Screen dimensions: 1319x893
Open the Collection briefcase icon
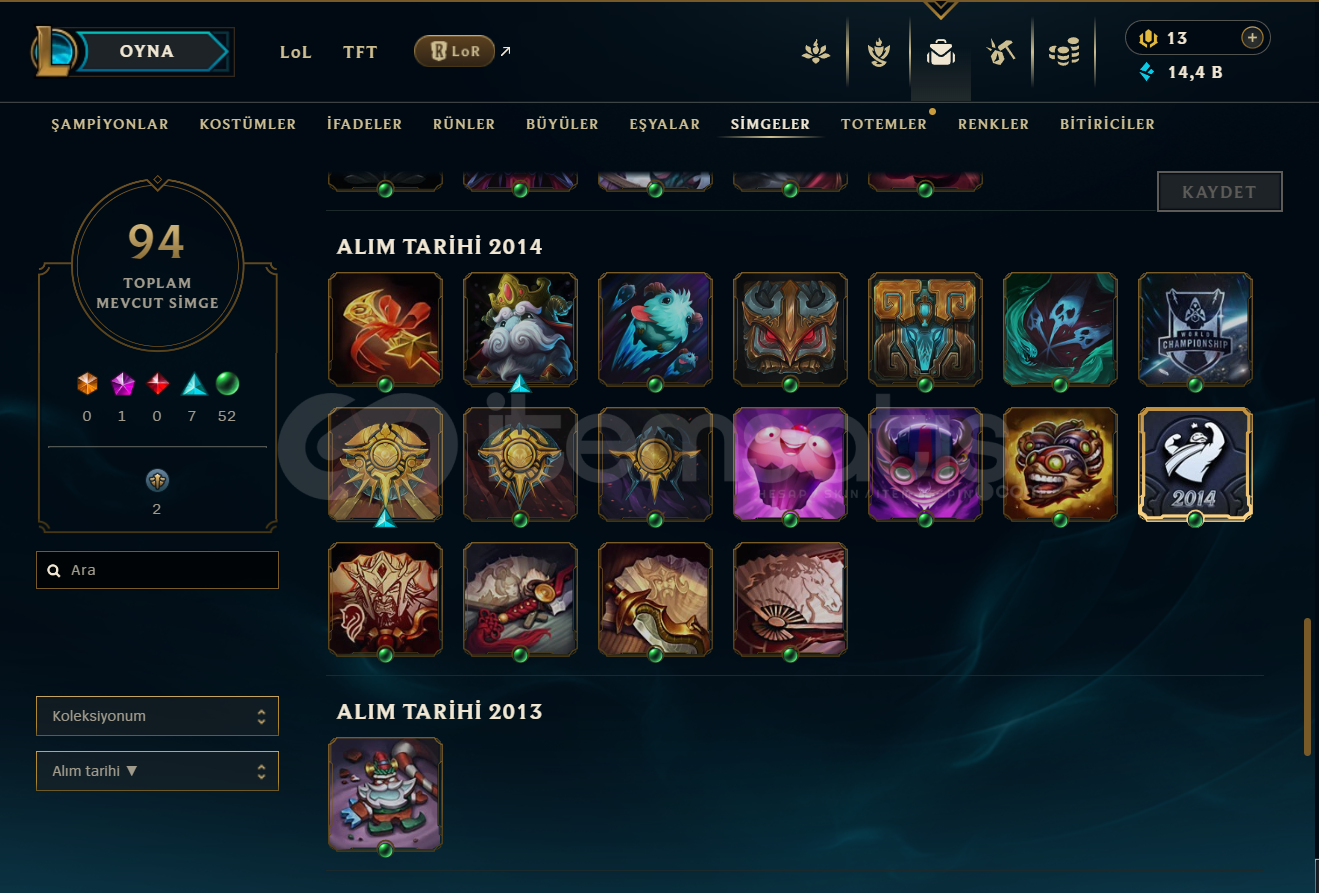(x=940, y=52)
